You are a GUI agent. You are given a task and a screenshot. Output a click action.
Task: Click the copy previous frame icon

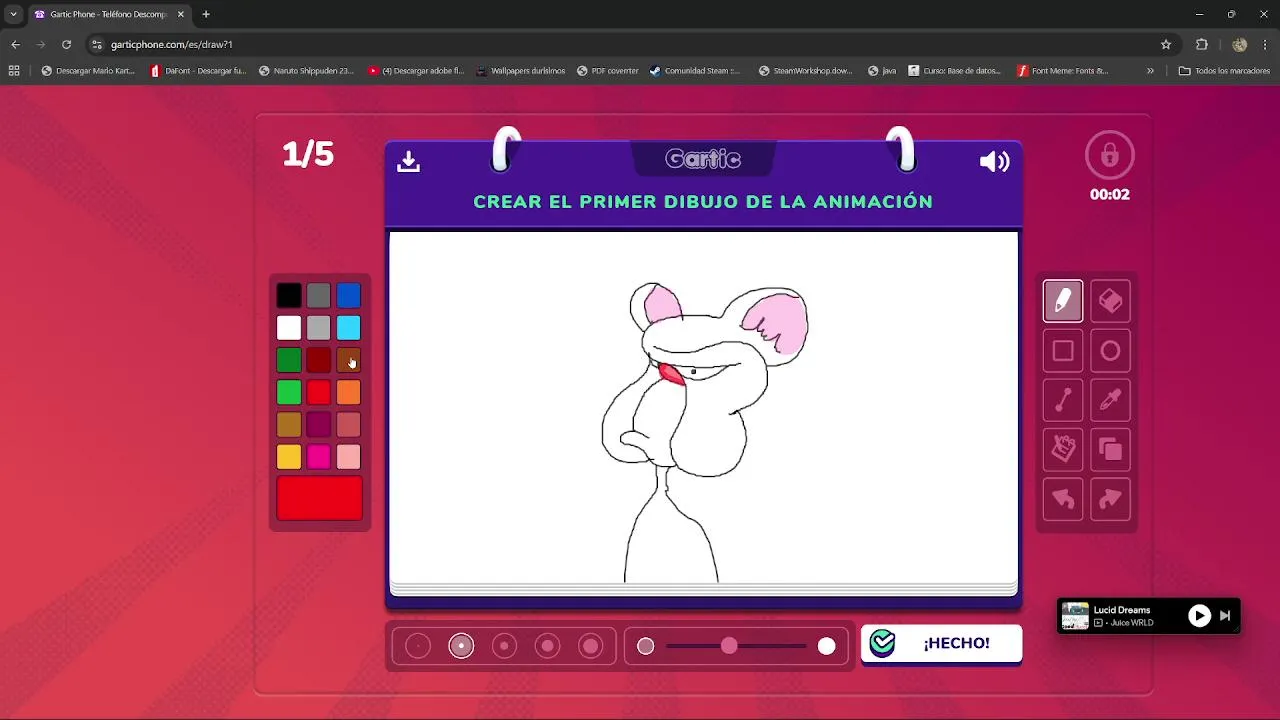[1110, 450]
